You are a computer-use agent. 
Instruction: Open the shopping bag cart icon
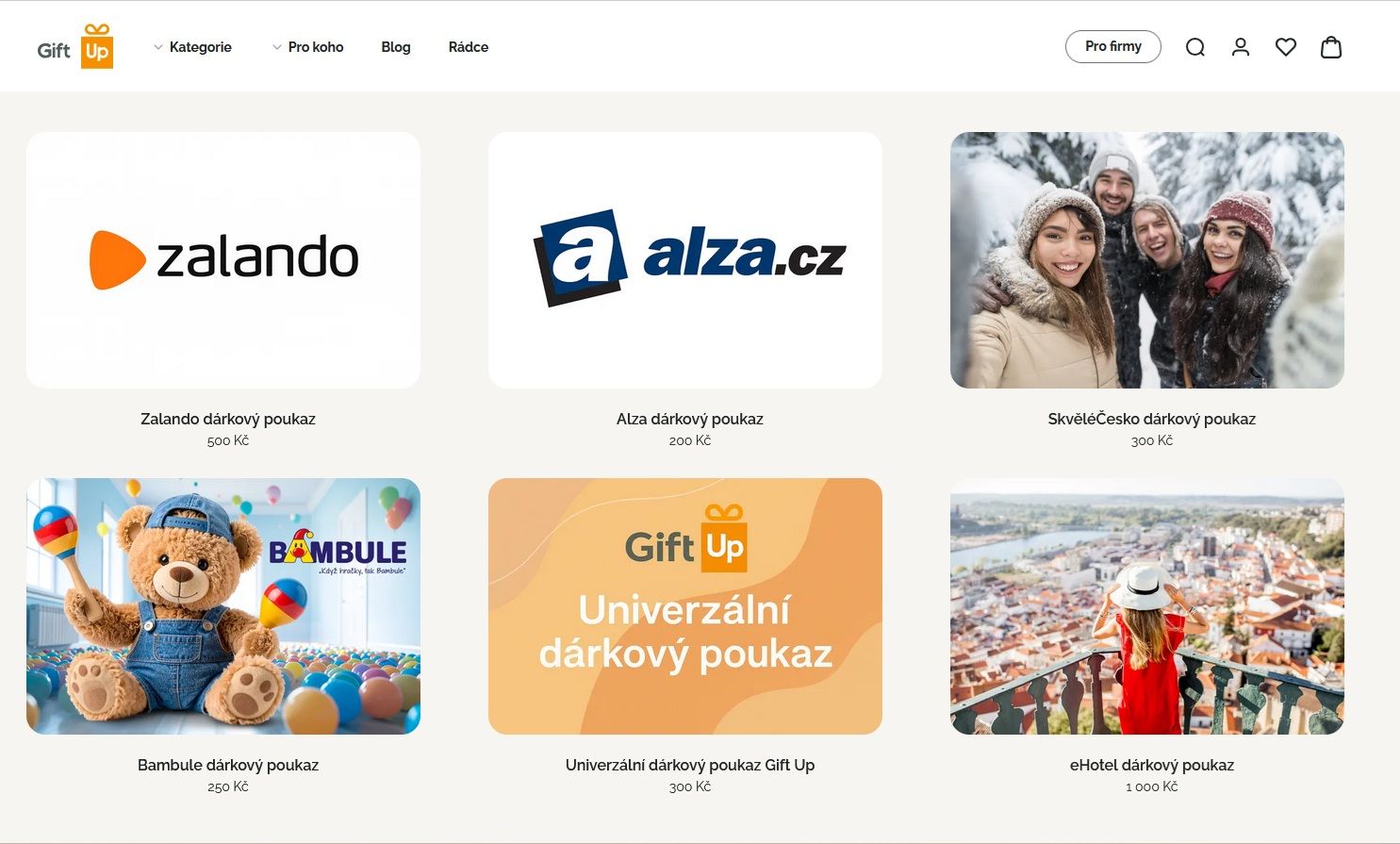pos(1331,47)
